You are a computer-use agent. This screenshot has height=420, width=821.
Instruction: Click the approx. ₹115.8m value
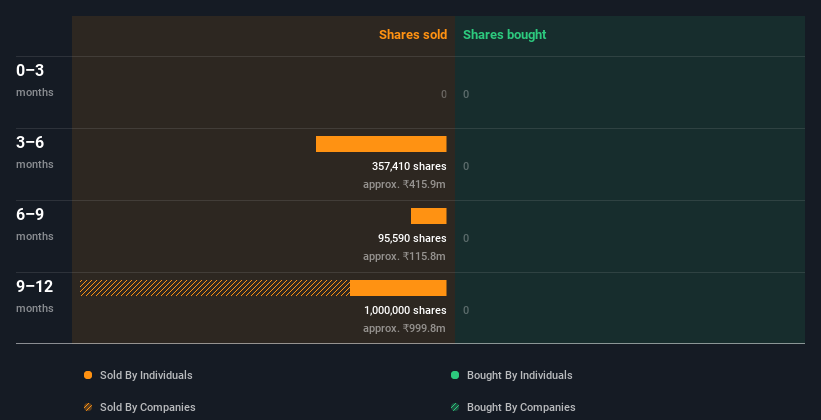pyautogui.click(x=404, y=256)
